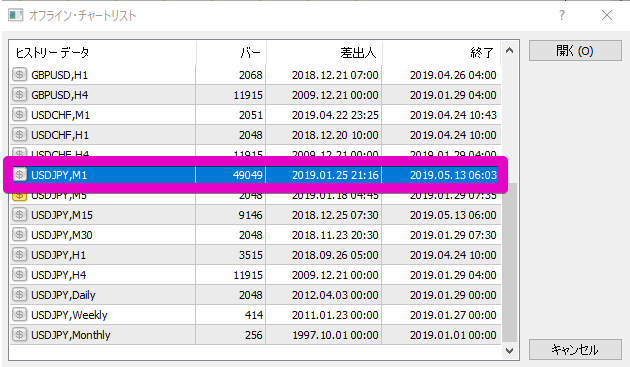This screenshot has width=630, height=367.
Task: Select the USDJPY,Weekly row
Action: (256, 315)
